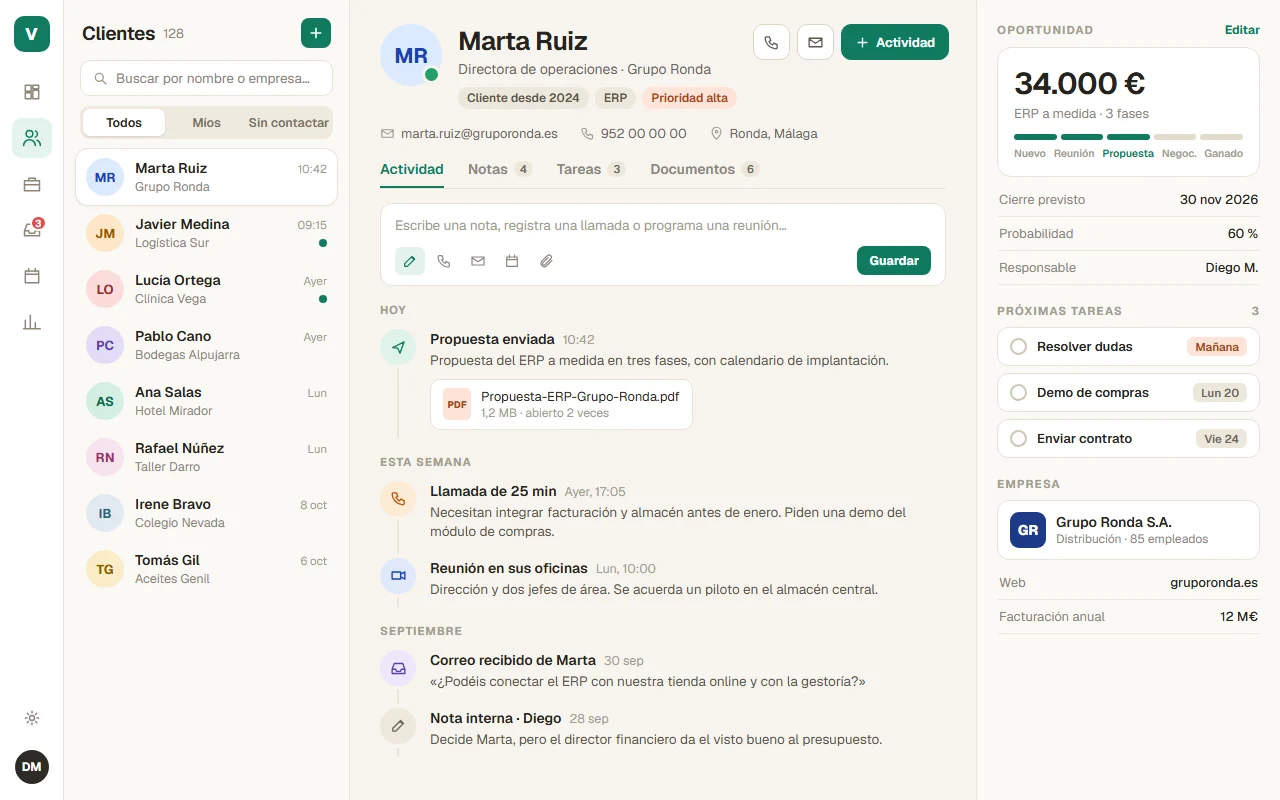Open the Clients people icon in sidebar
Viewport: 1280px width, 800px height.
pos(32,138)
